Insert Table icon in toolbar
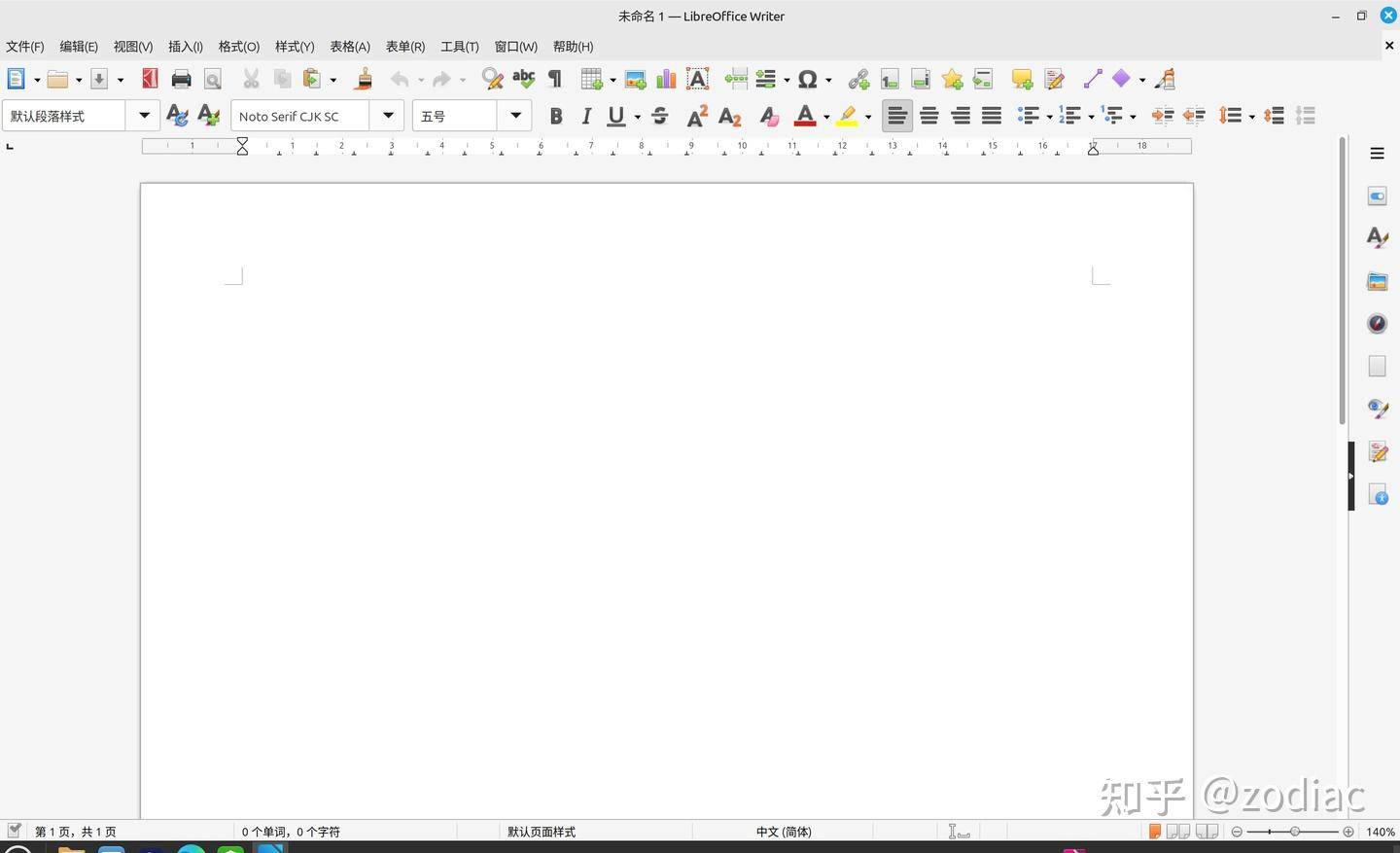 click(591, 79)
